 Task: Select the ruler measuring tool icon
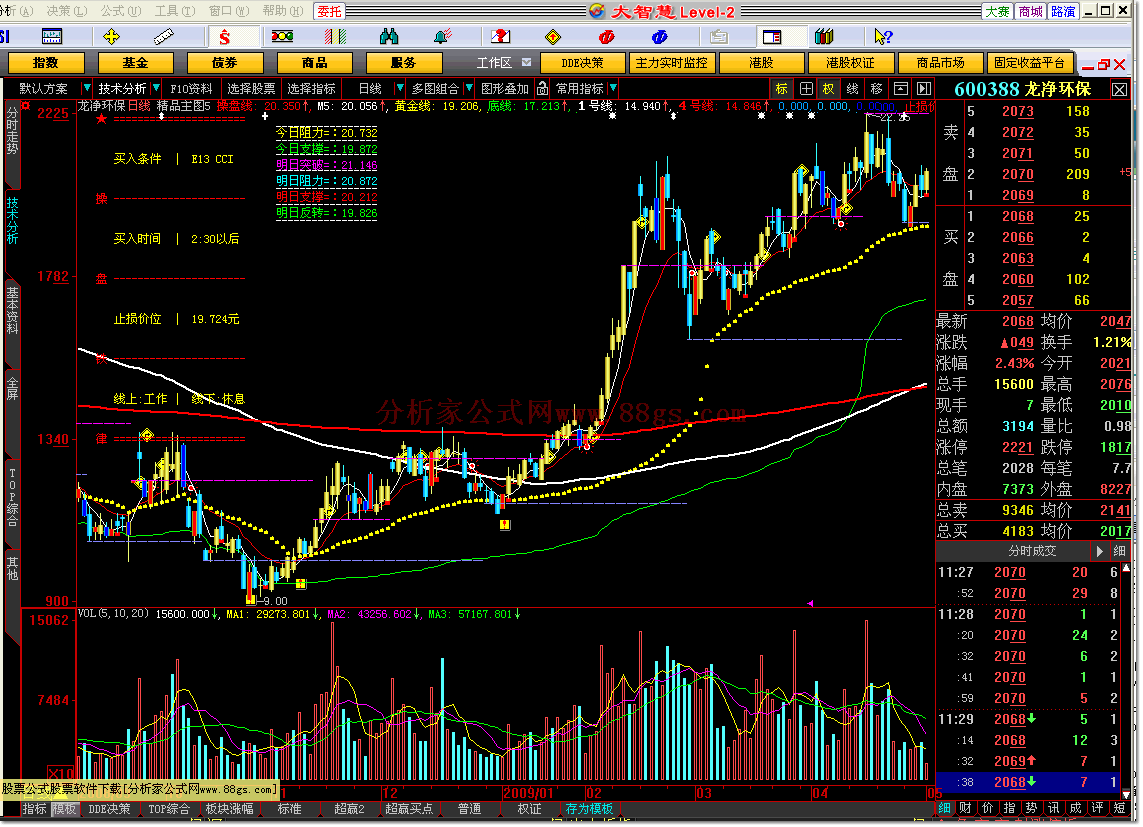point(164,36)
